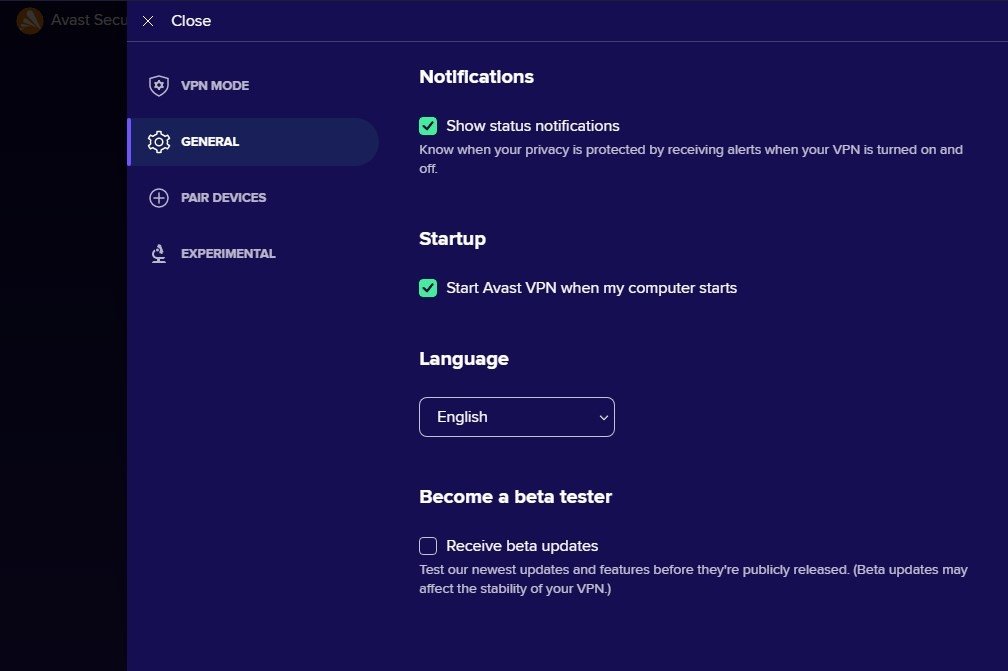Click the VPN Mode shield icon
Image resolution: width=1008 pixels, height=671 pixels.
159,85
